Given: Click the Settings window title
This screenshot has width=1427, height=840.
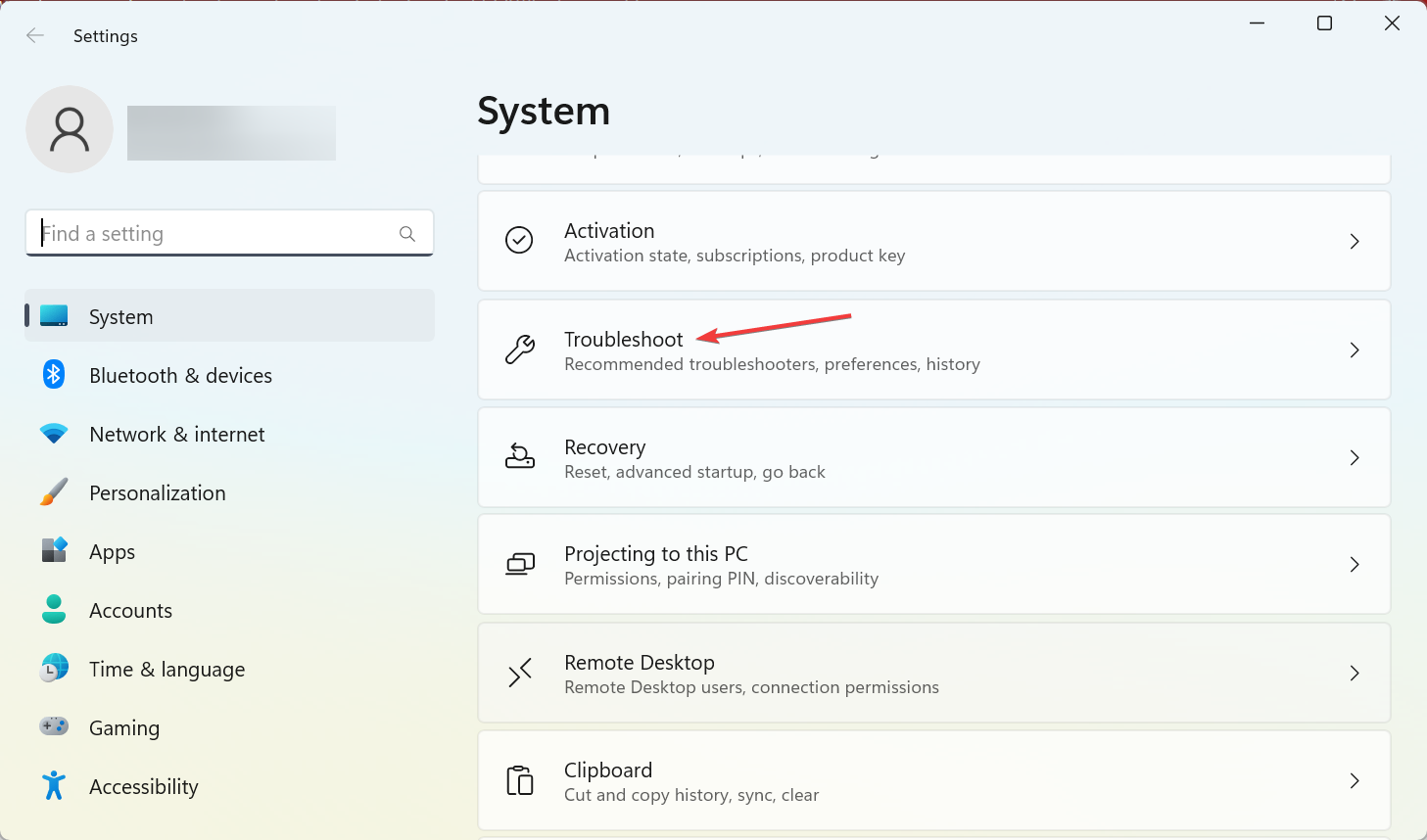Looking at the screenshot, I should pos(106,36).
